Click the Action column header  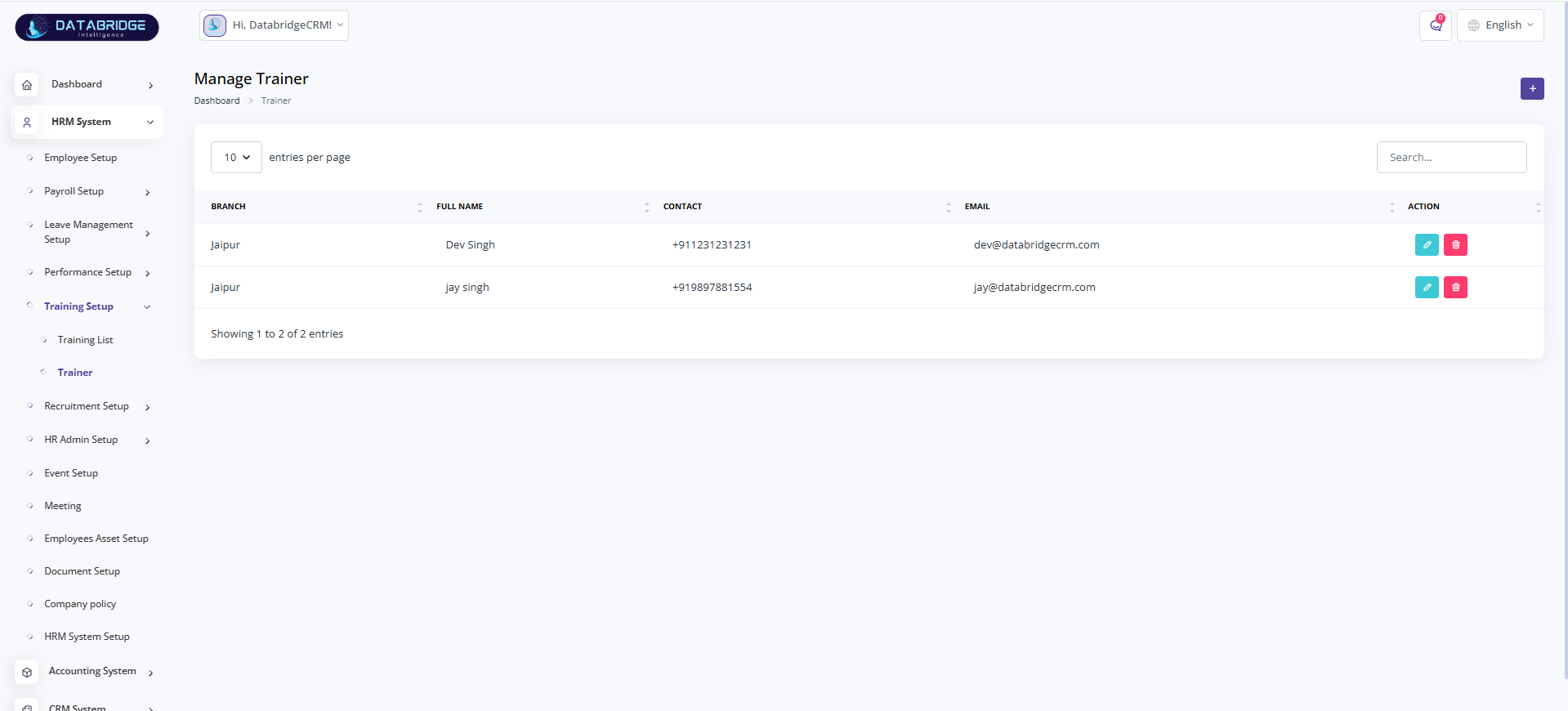[1423, 207]
